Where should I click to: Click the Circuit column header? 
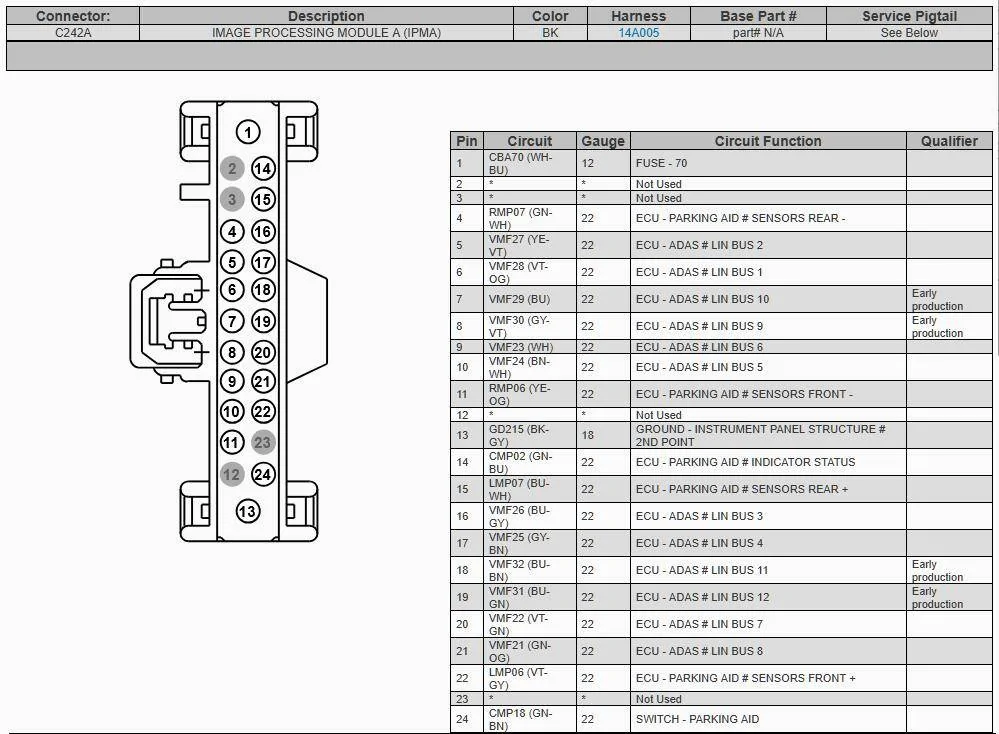[x=530, y=141]
